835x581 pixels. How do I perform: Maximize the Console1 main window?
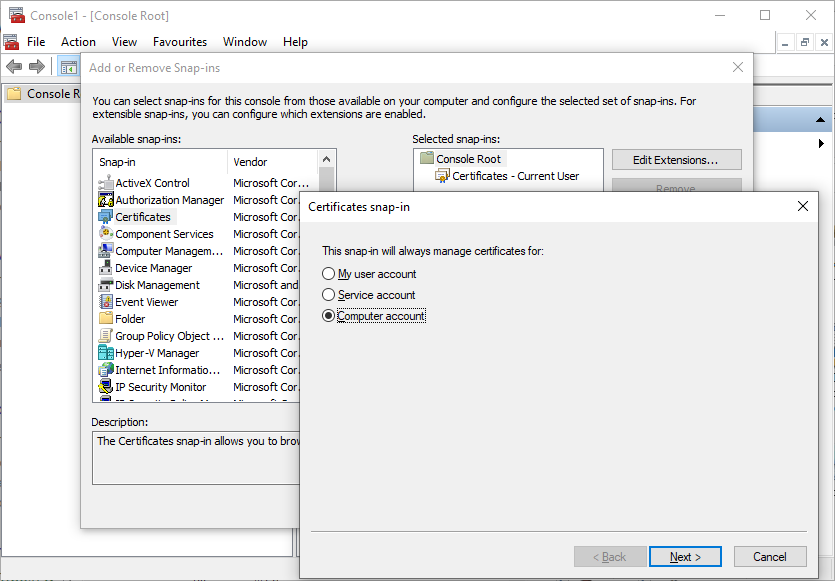[x=765, y=15]
